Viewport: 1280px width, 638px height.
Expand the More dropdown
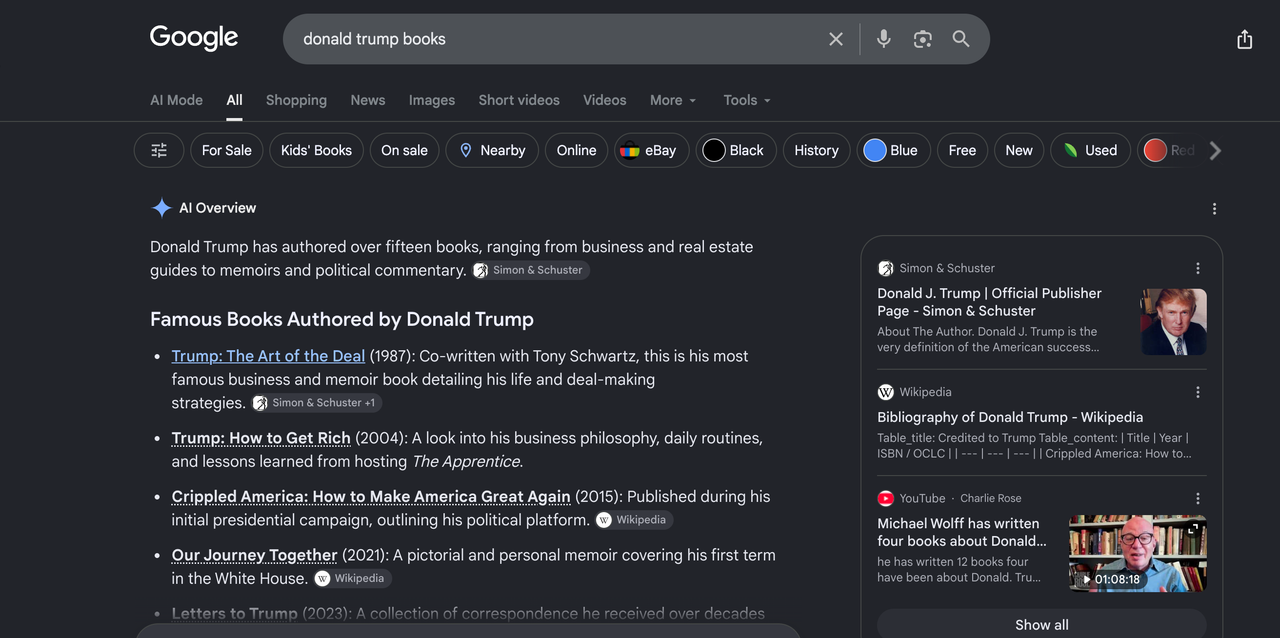[x=673, y=100]
